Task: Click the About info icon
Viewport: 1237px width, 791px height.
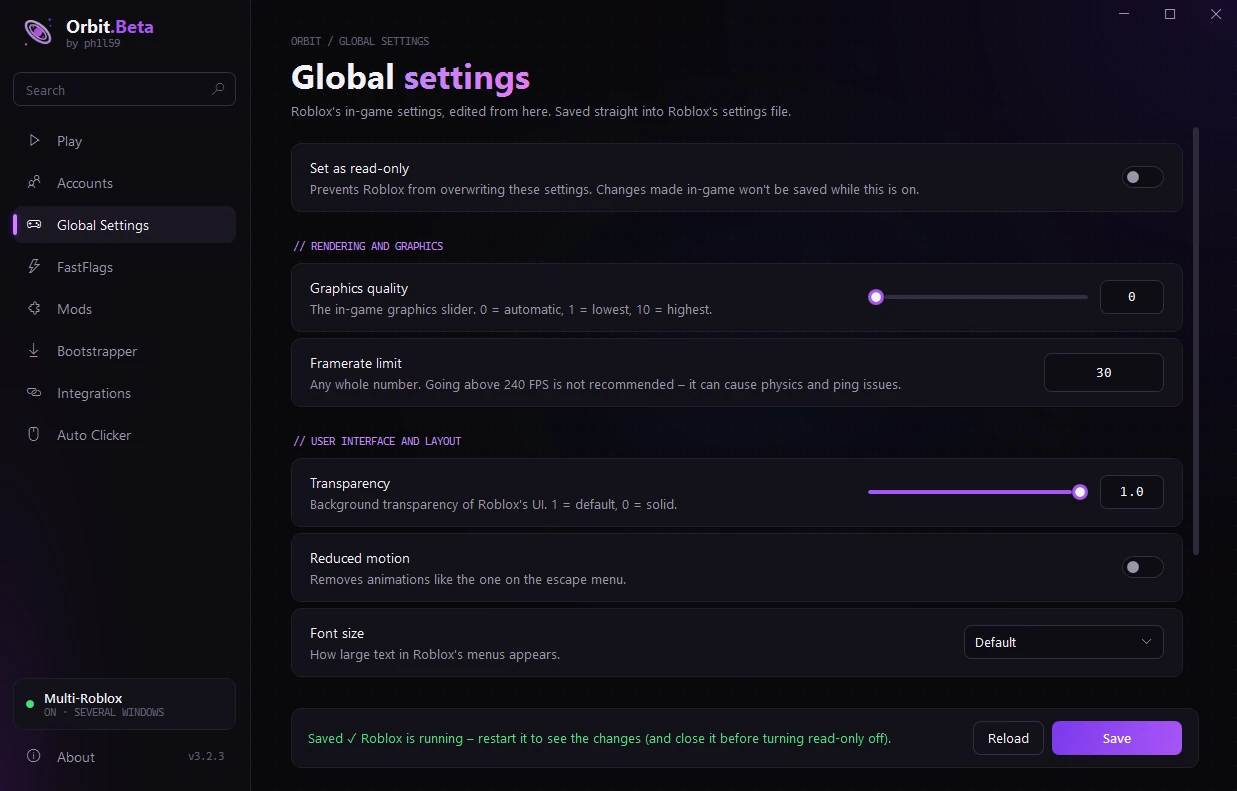Action: (x=34, y=756)
